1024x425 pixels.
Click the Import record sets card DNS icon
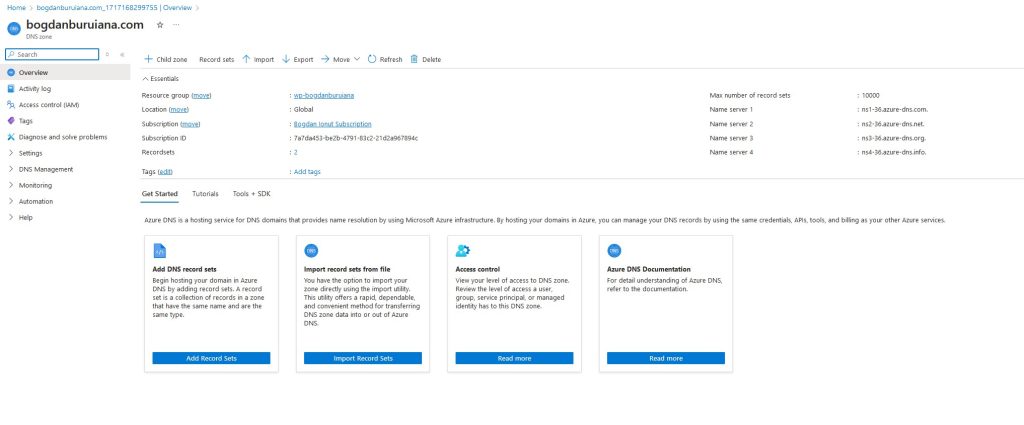click(312, 251)
